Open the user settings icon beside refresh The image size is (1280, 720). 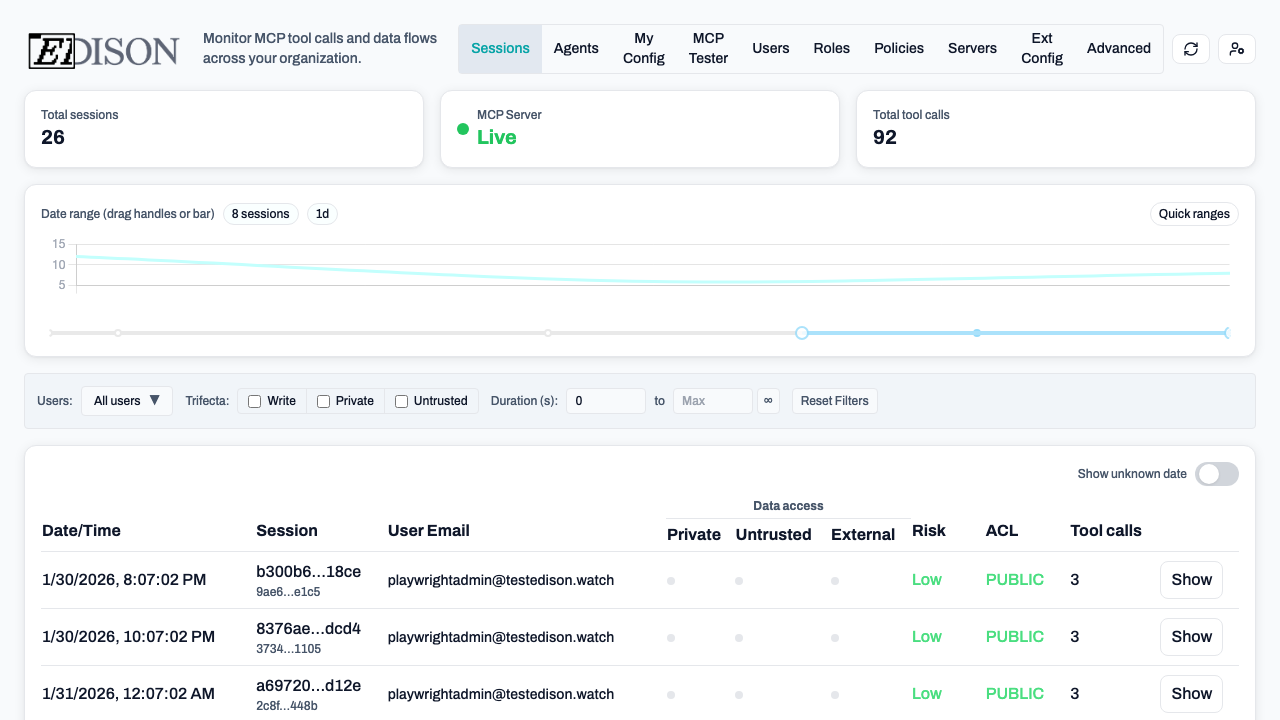(1237, 48)
